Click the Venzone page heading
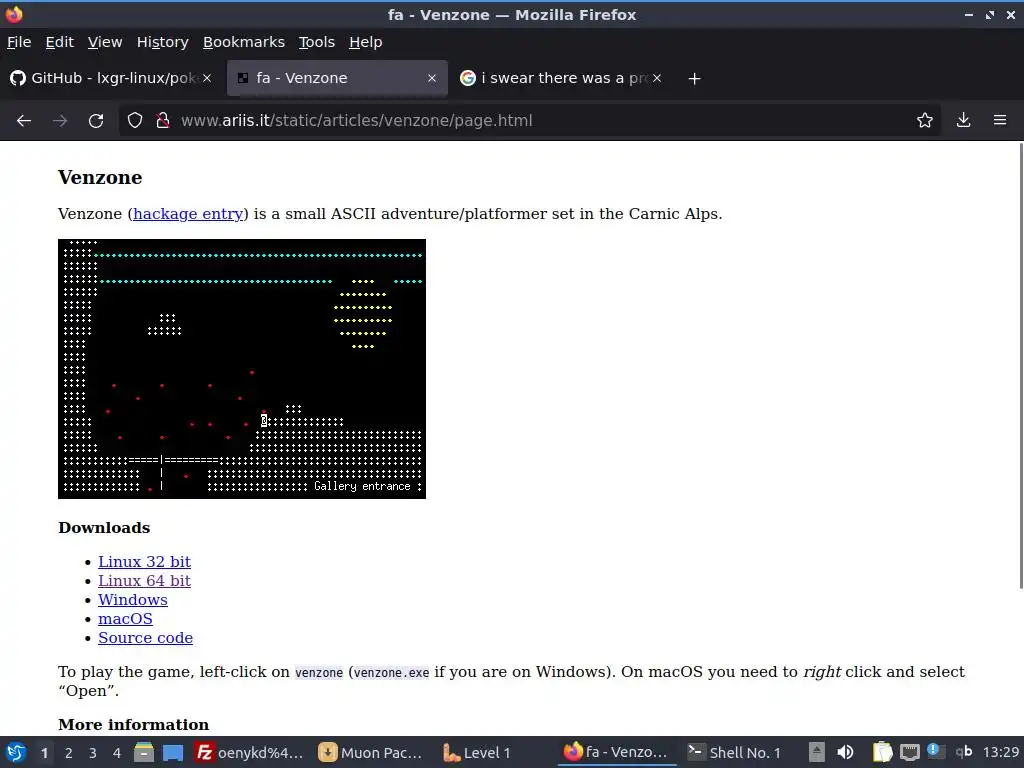The height and width of the screenshot is (768, 1024). click(x=100, y=178)
